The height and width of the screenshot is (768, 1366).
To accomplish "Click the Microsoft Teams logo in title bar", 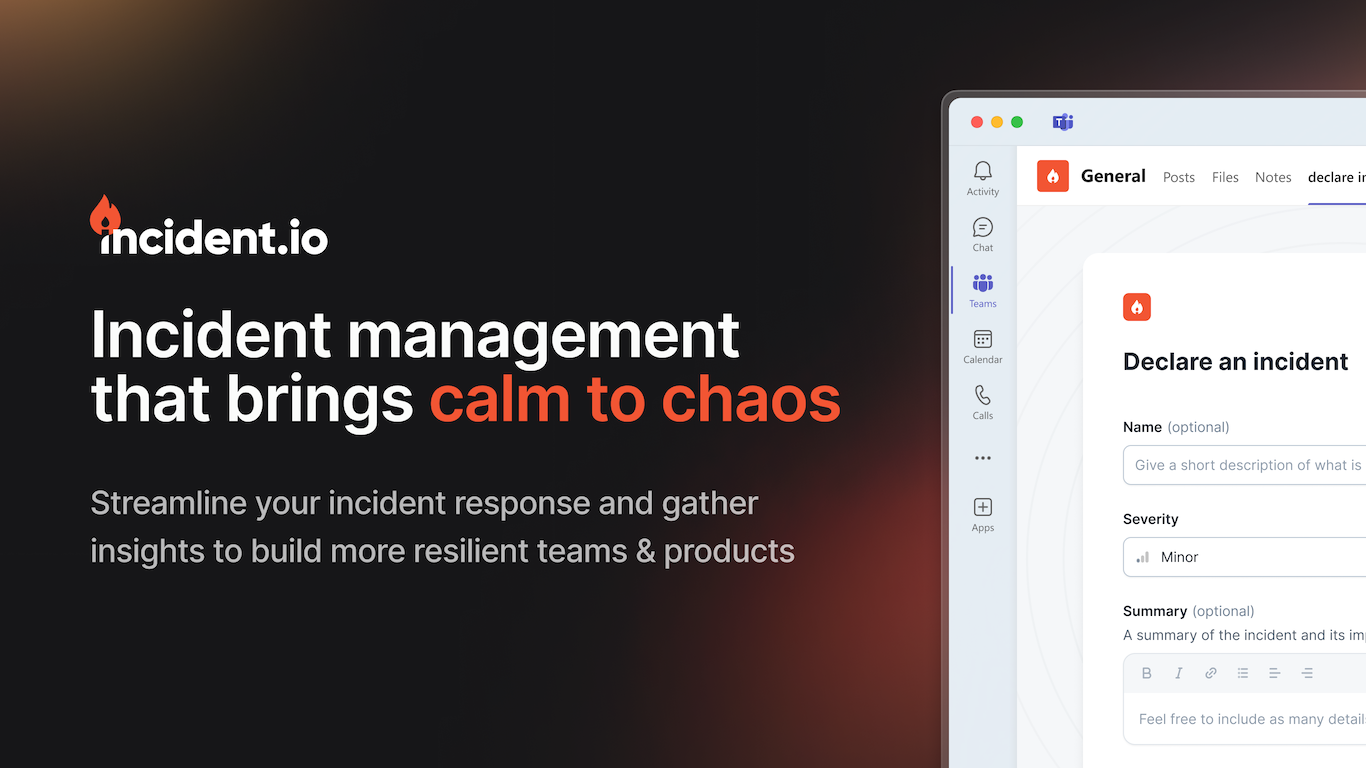I will pos(1063,122).
